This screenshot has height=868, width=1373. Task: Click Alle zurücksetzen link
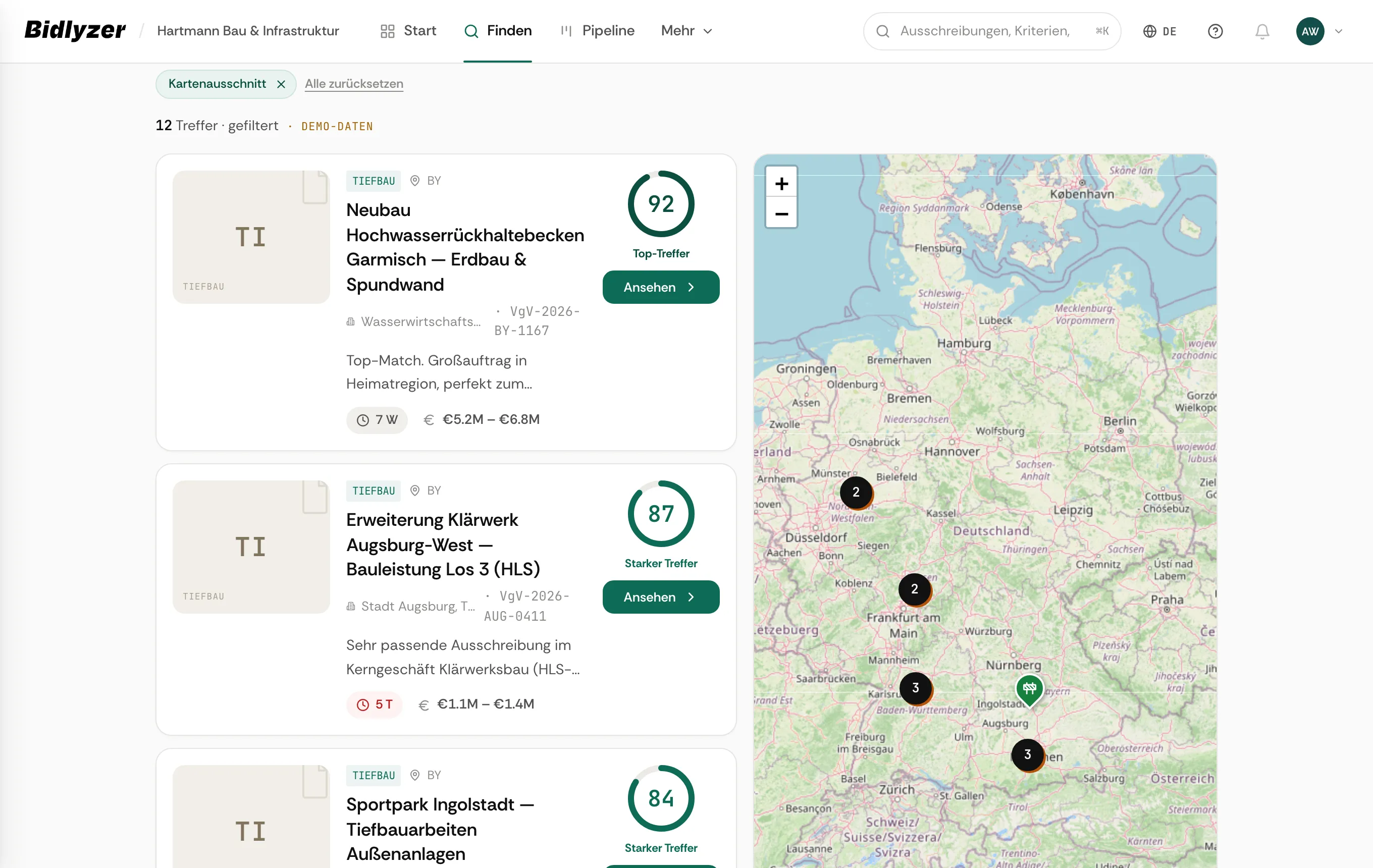point(353,84)
